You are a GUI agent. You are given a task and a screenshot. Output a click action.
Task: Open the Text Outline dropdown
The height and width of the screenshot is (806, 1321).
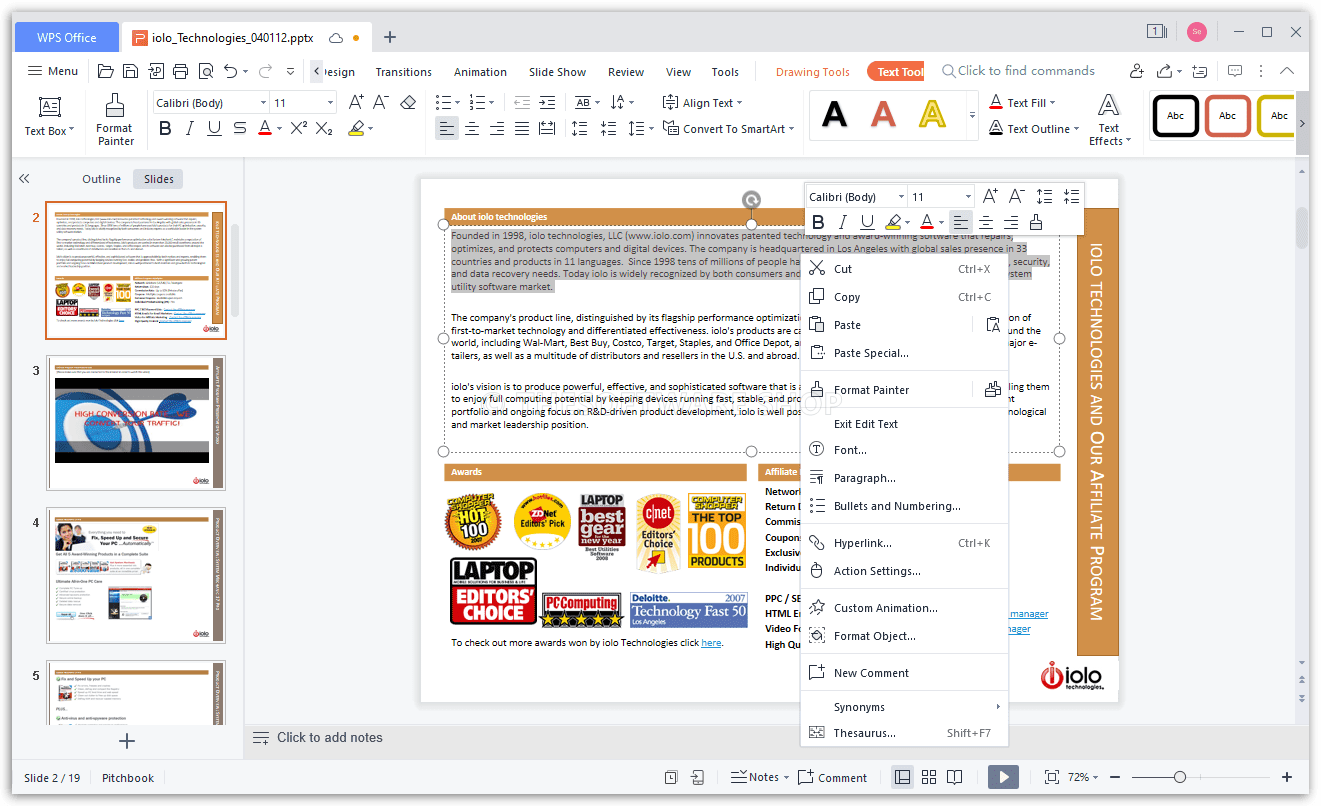click(x=1034, y=129)
